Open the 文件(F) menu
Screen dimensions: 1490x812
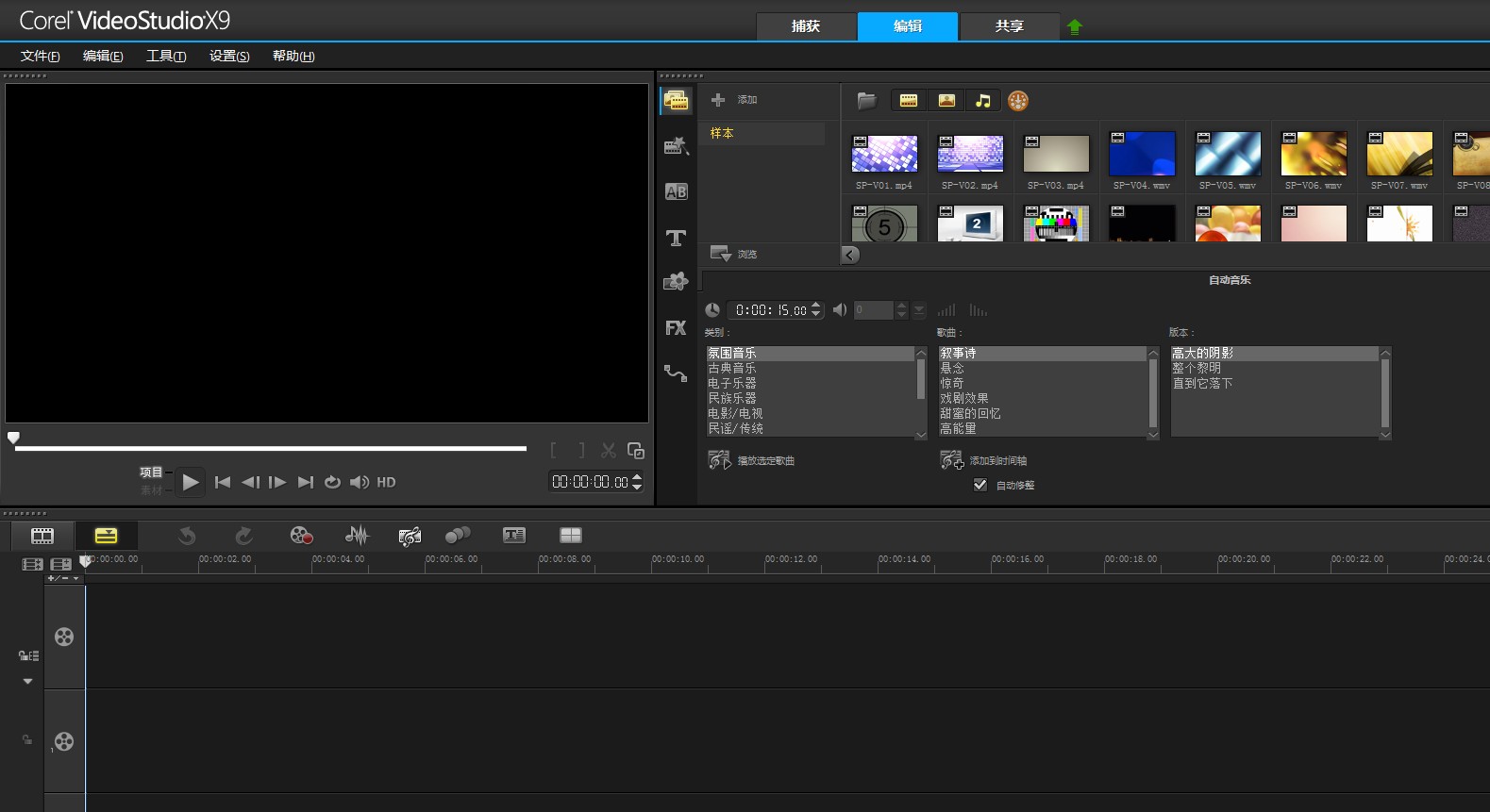pyautogui.click(x=41, y=56)
